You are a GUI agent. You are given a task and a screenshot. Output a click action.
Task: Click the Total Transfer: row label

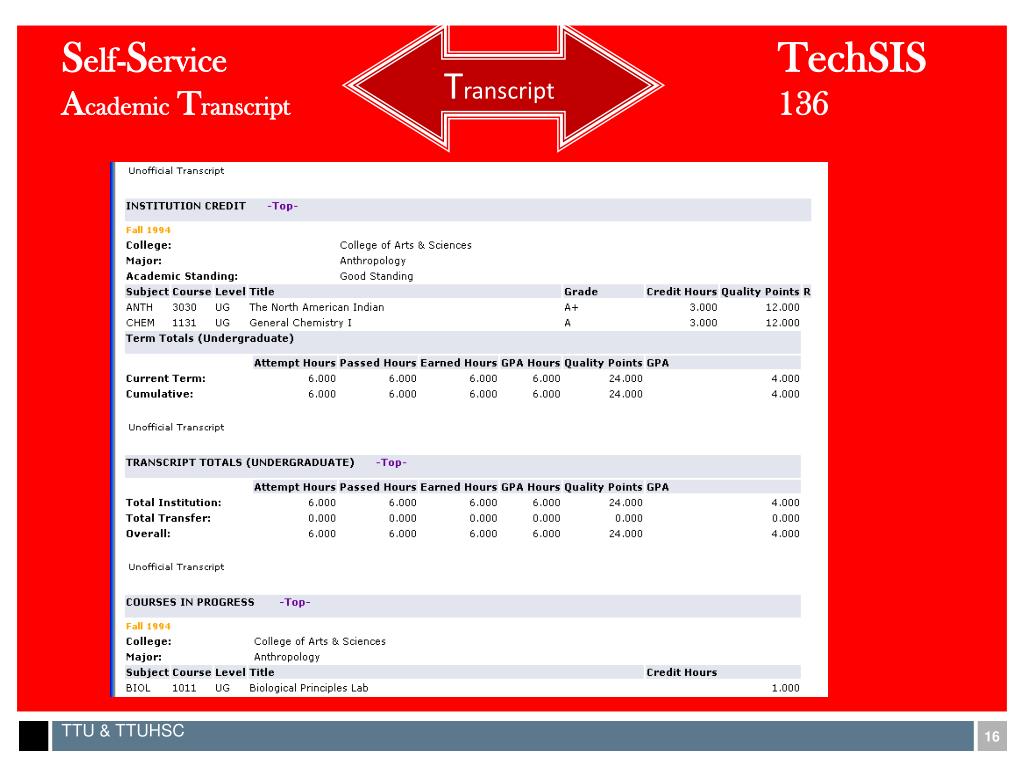pos(168,519)
